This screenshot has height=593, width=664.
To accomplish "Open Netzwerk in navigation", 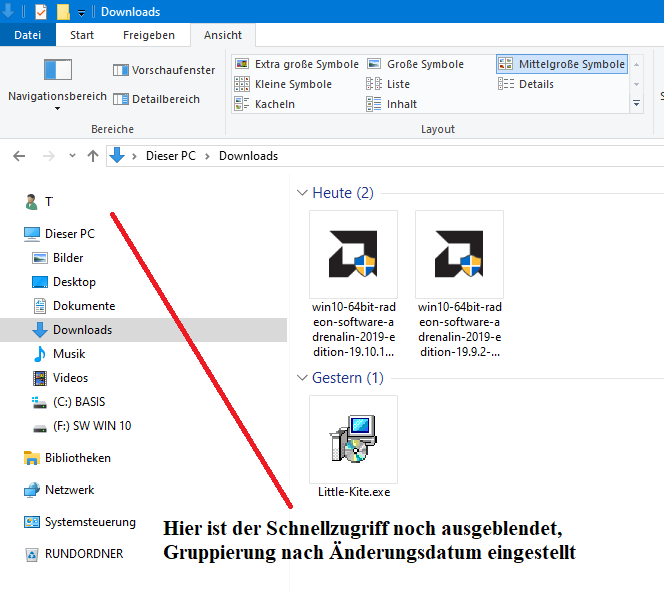I will 59,490.
